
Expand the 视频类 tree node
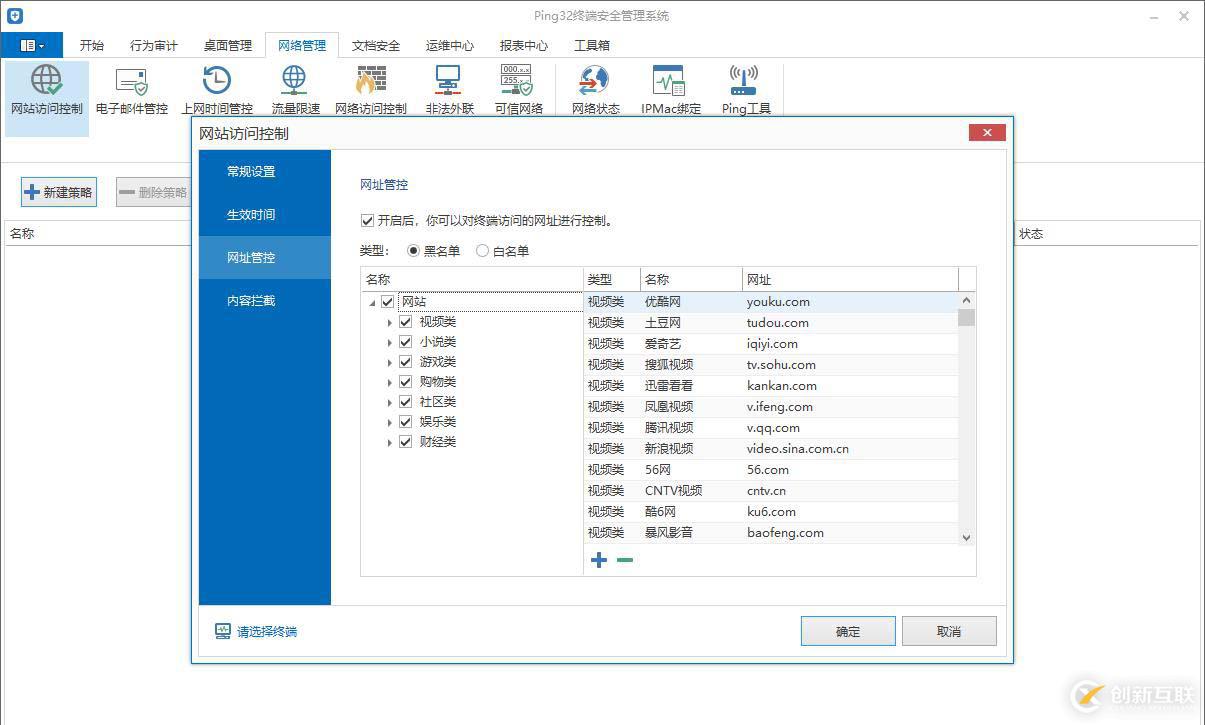click(x=389, y=322)
